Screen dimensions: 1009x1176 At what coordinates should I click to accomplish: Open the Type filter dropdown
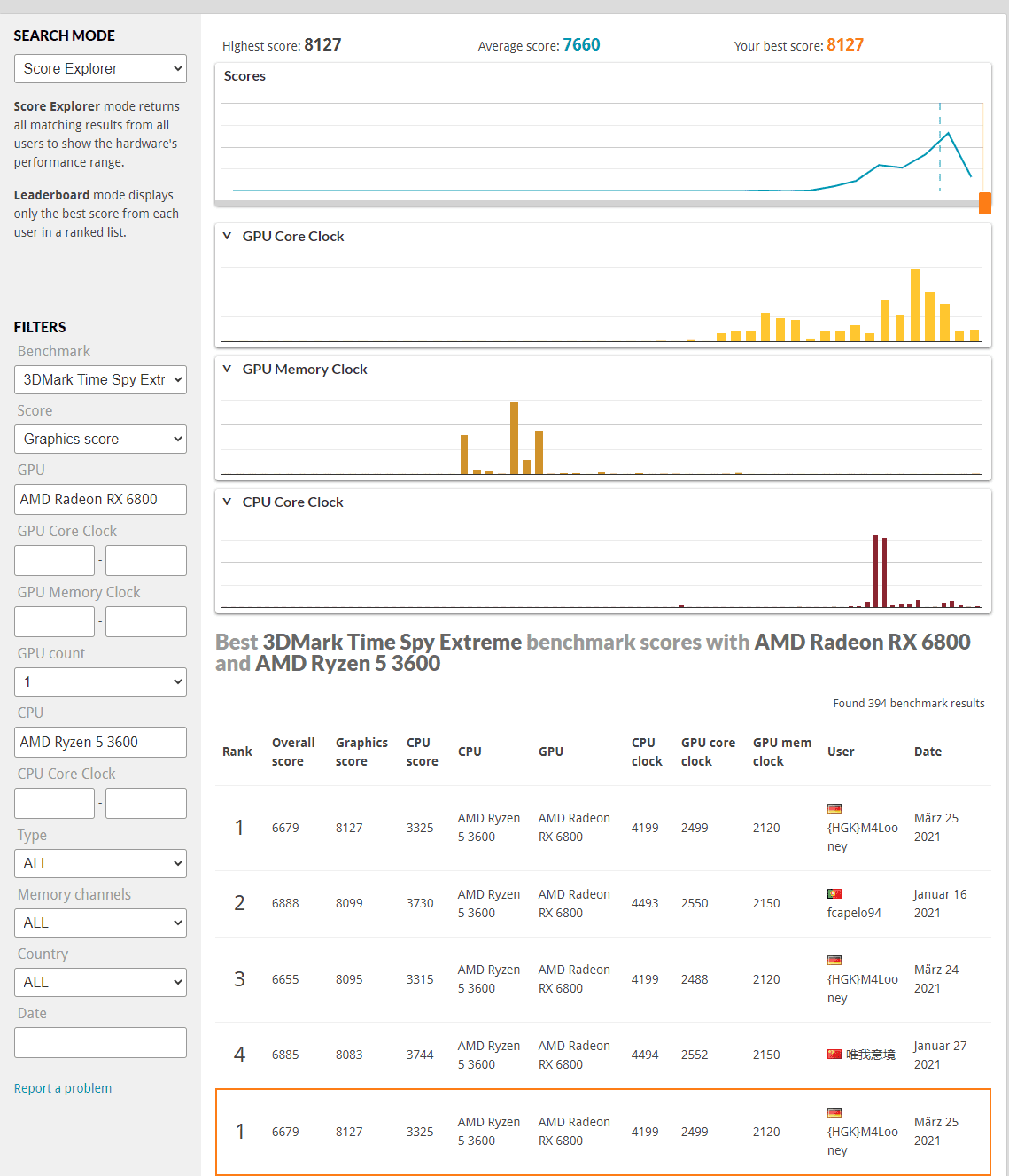click(x=100, y=863)
